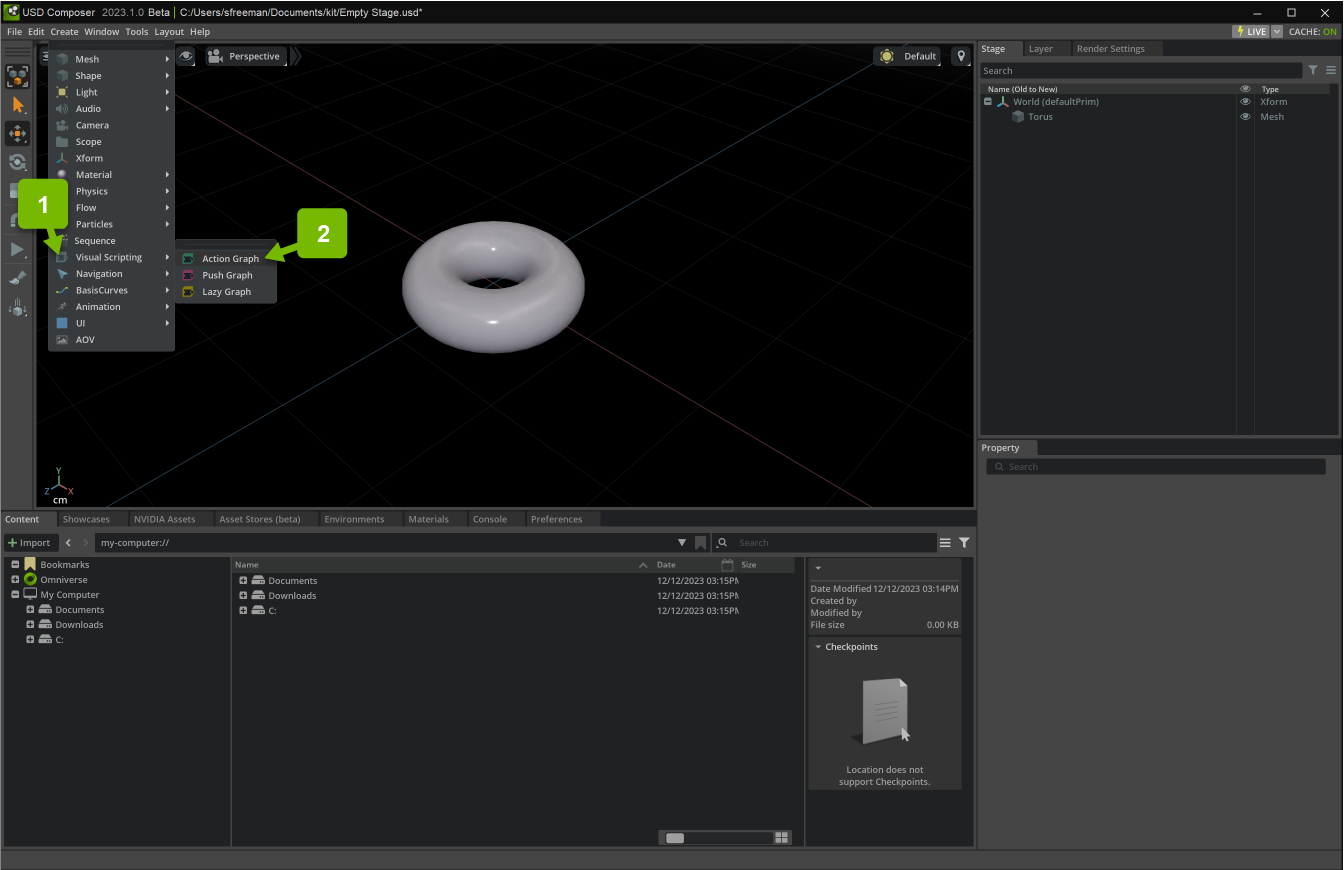Select the paint brush tool
This screenshot has width=1344, height=870.
[x=18, y=278]
